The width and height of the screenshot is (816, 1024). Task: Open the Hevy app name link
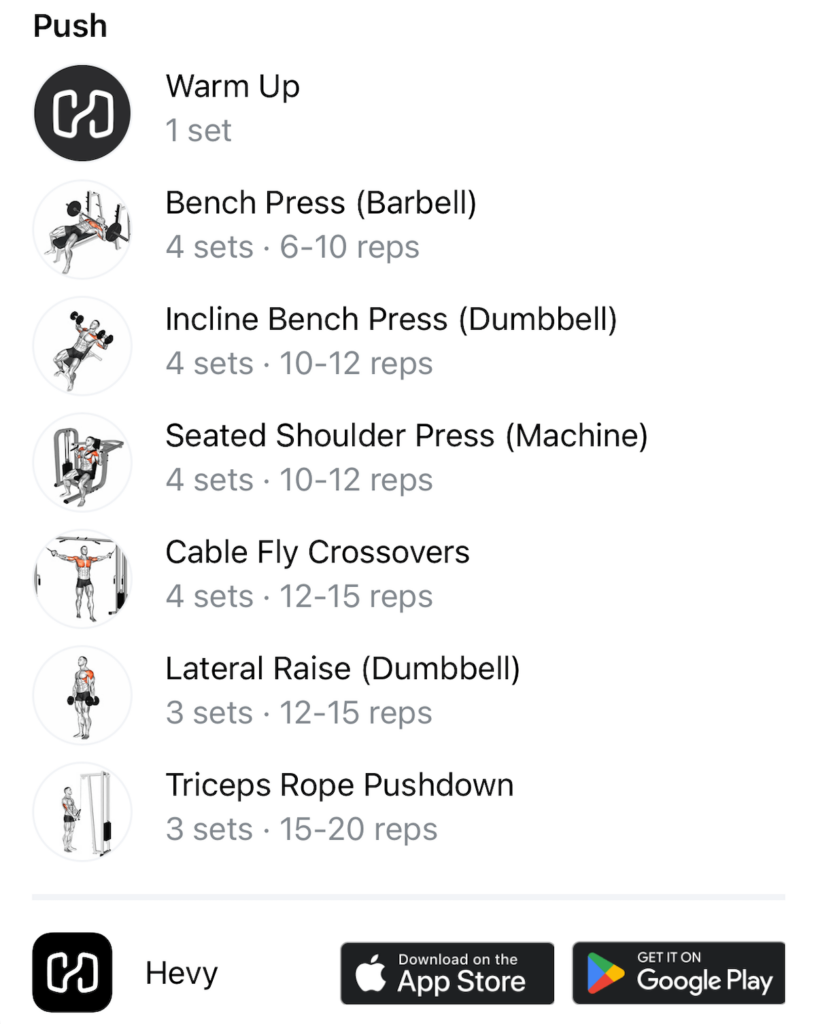(x=181, y=973)
